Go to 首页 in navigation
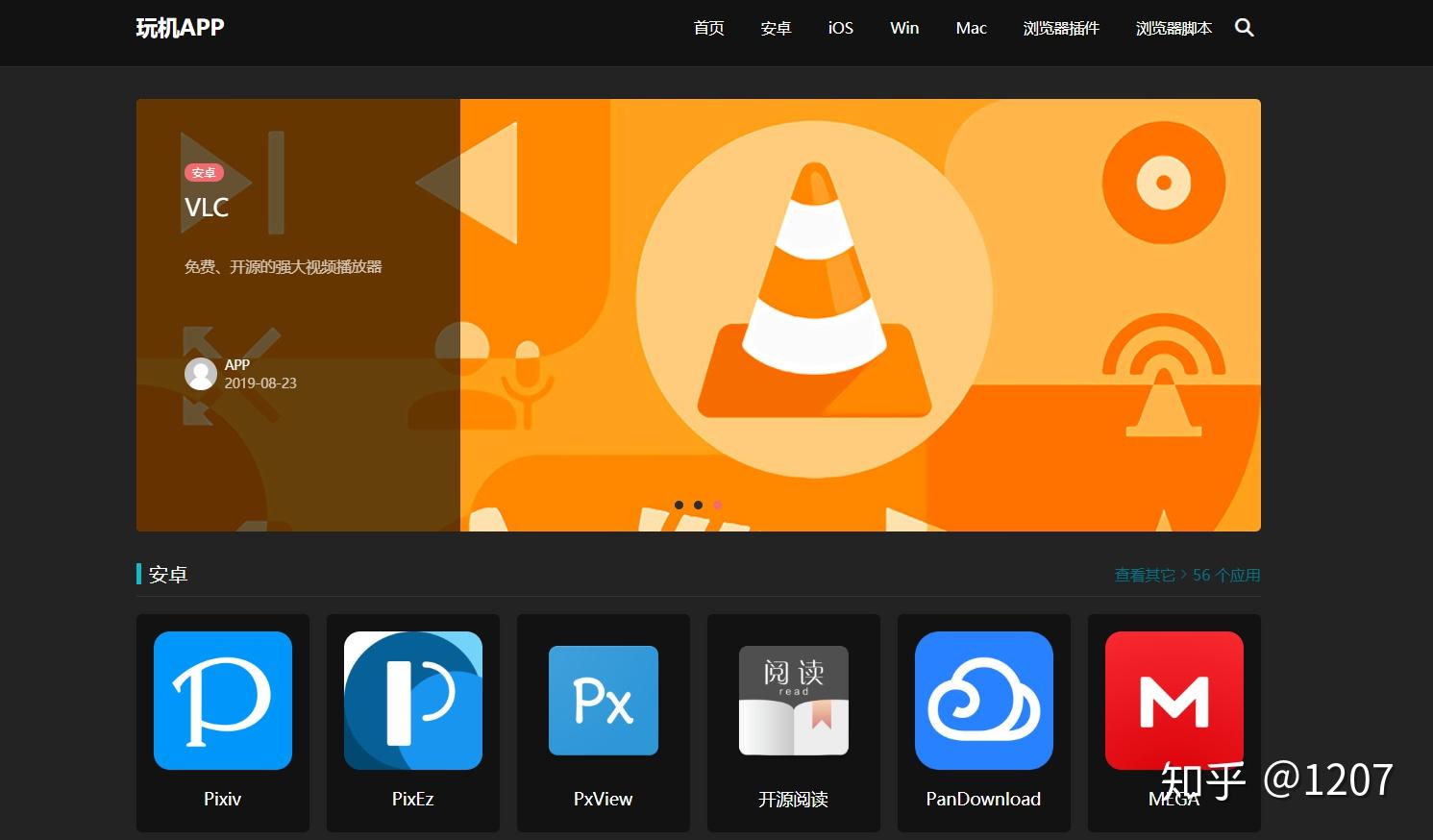Viewport: 1433px width, 840px height. click(709, 28)
